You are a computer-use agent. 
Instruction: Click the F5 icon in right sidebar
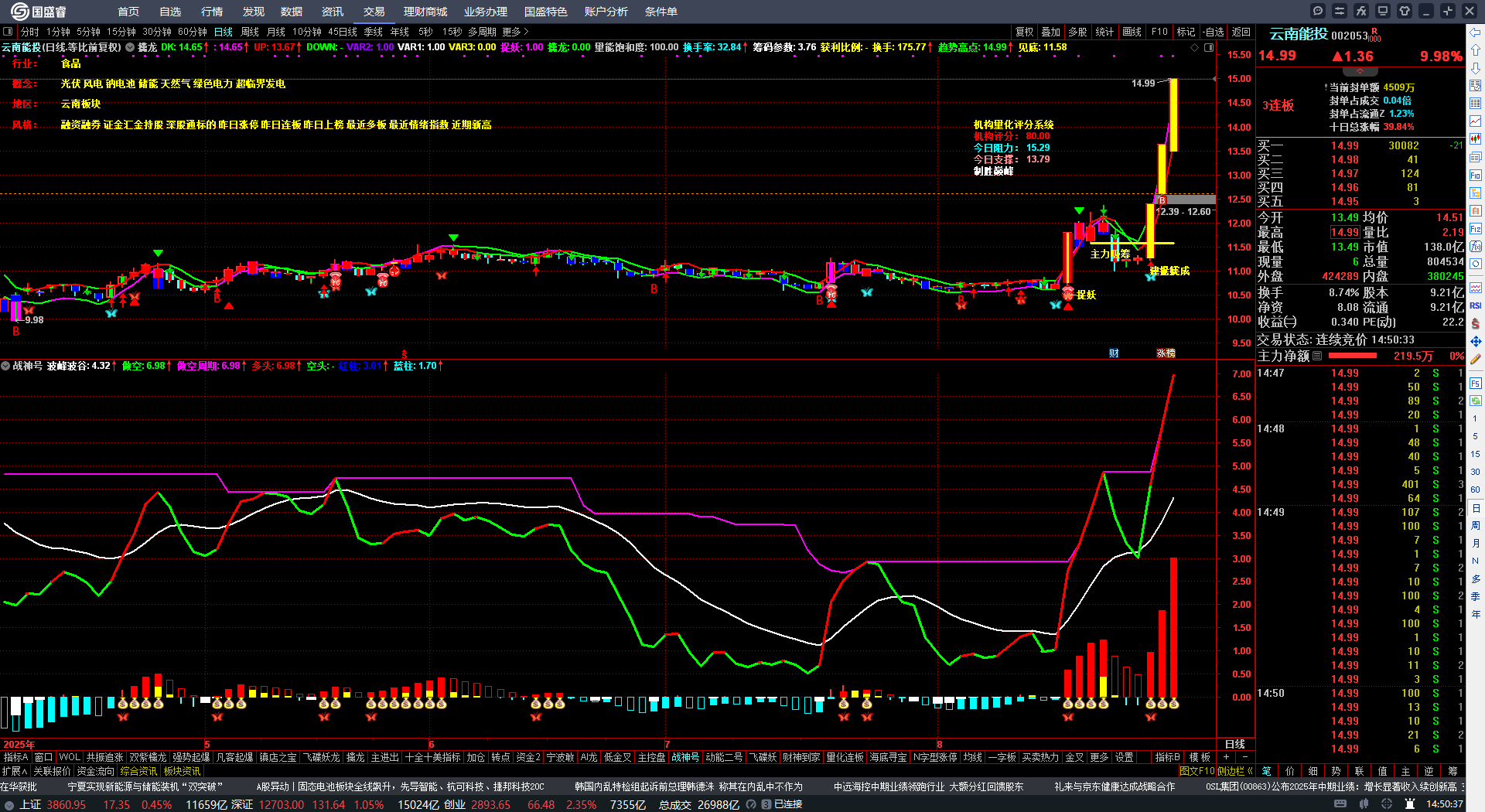click(1476, 384)
